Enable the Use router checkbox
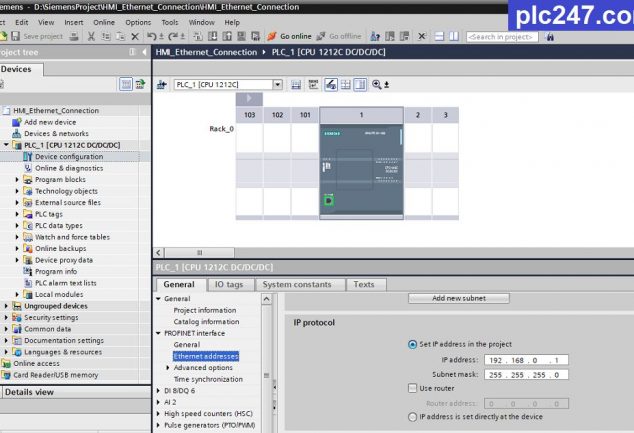634x433 pixels. pyautogui.click(x=412, y=388)
